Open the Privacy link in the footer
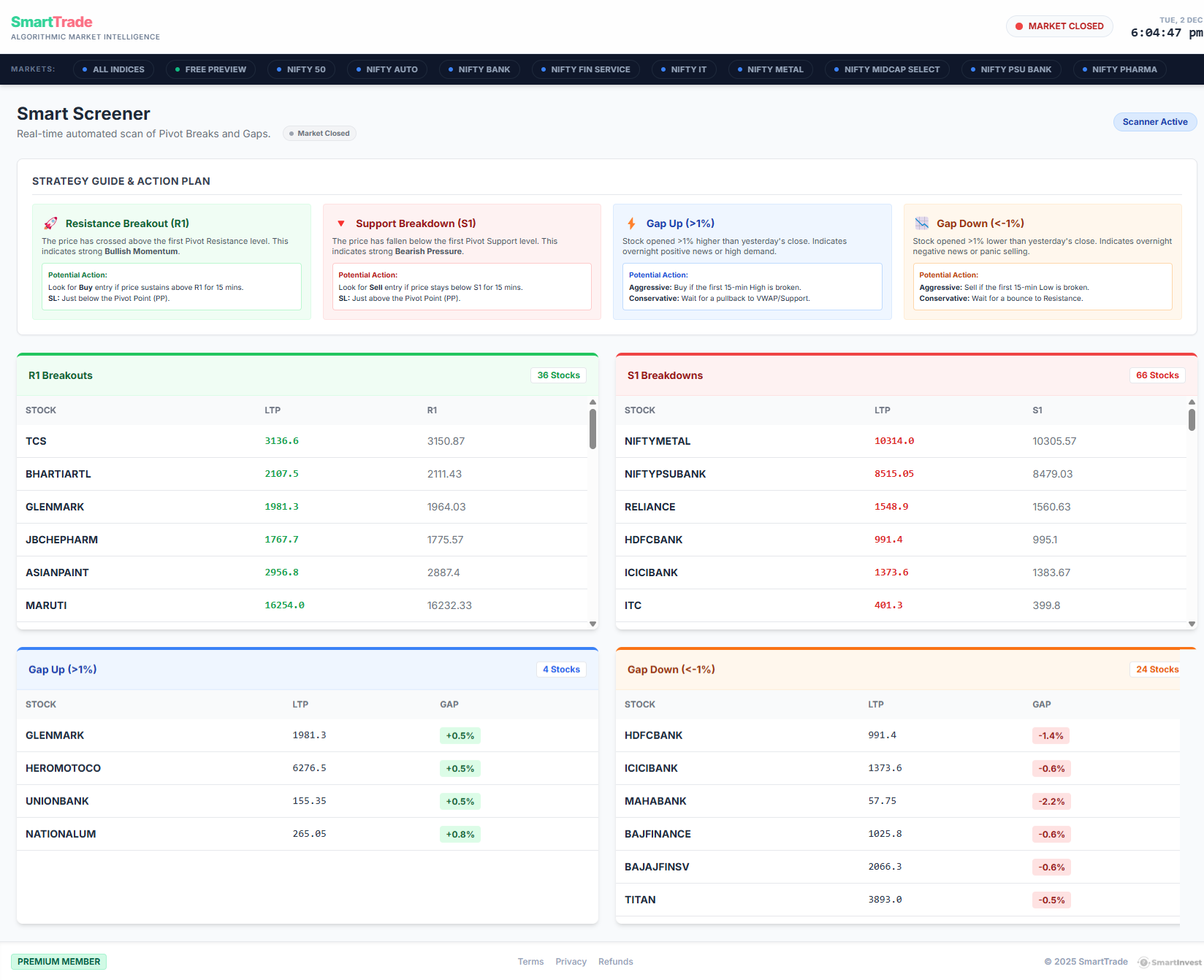 click(x=571, y=961)
